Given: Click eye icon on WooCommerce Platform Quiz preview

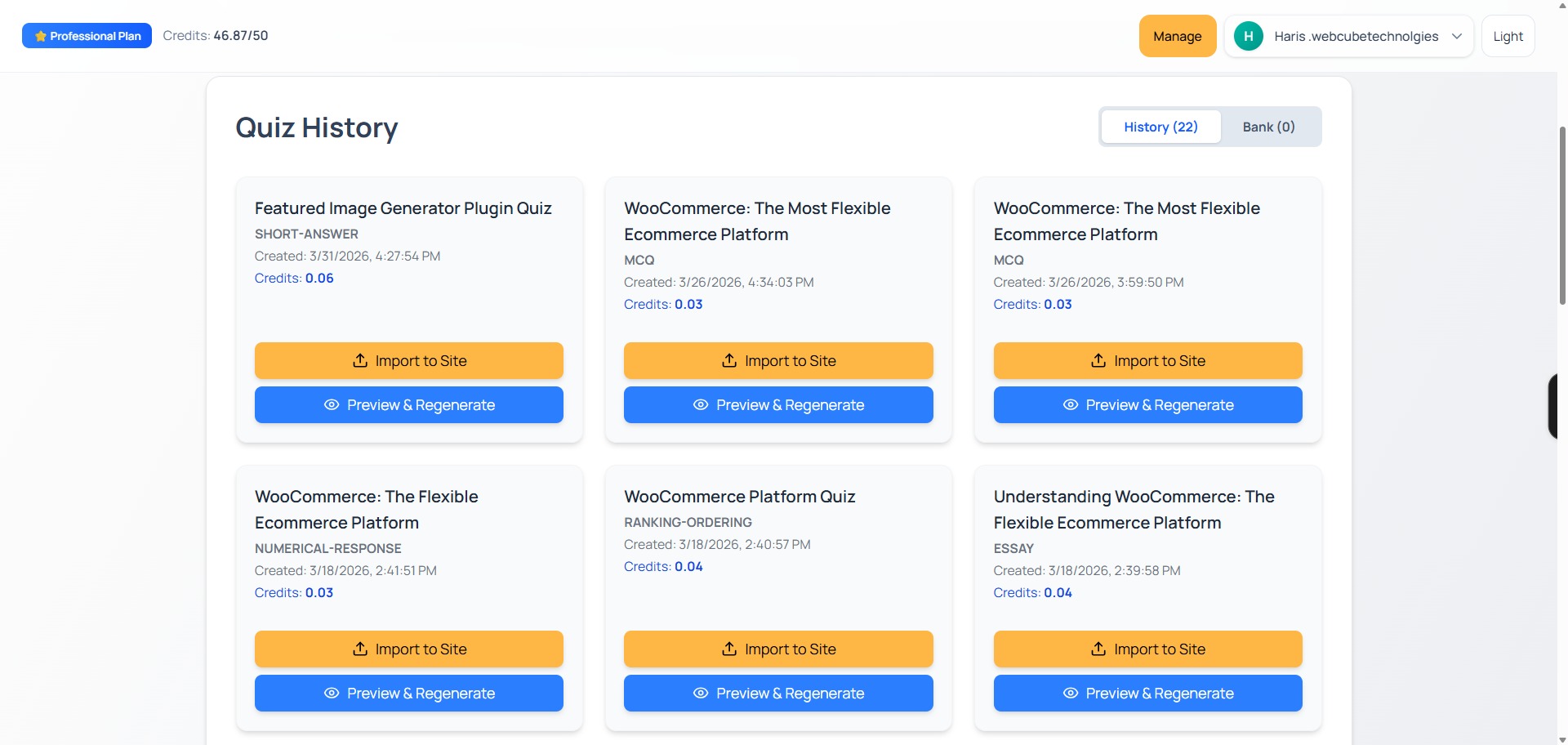Looking at the screenshot, I should (x=701, y=694).
